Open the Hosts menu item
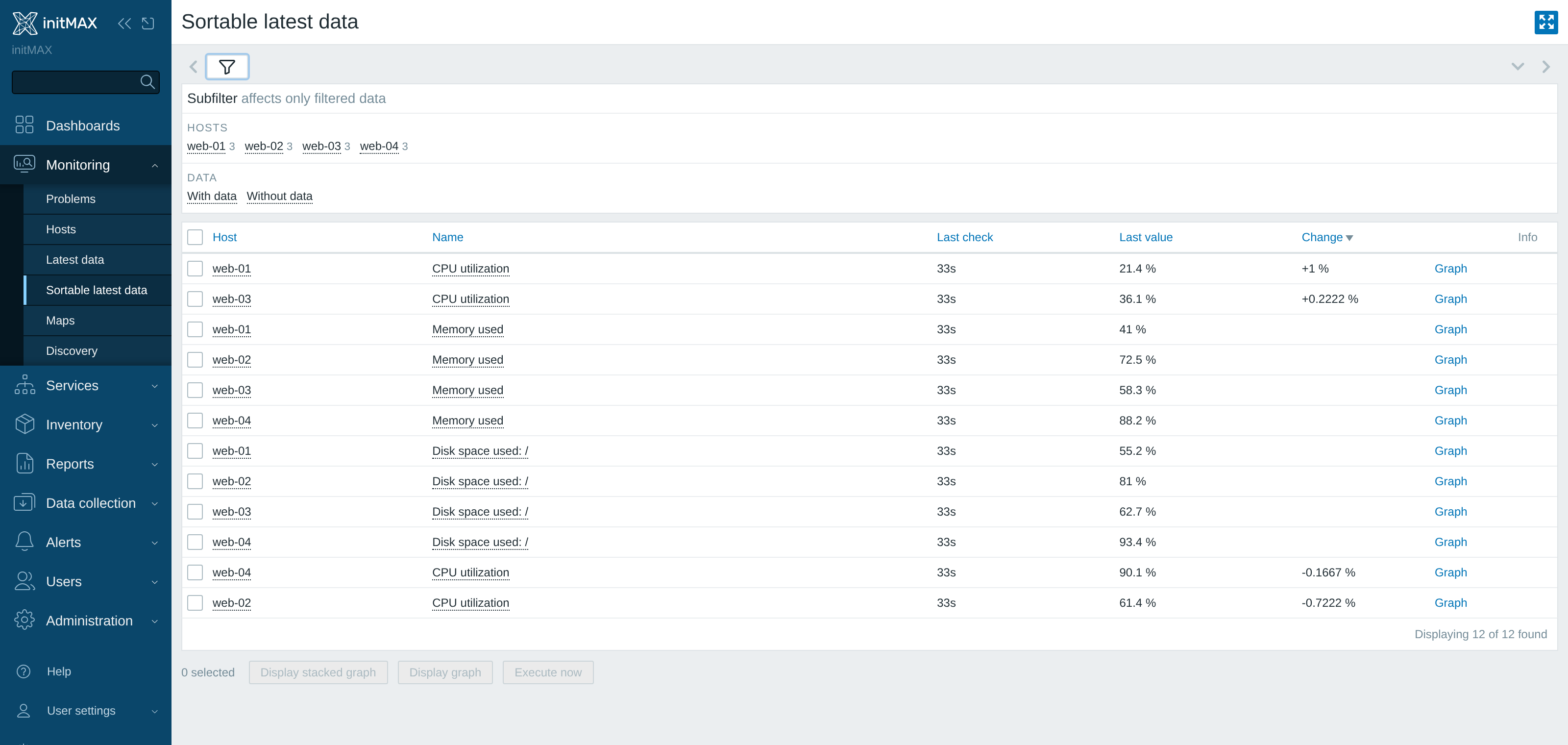The width and height of the screenshot is (1568, 745). (98, 229)
